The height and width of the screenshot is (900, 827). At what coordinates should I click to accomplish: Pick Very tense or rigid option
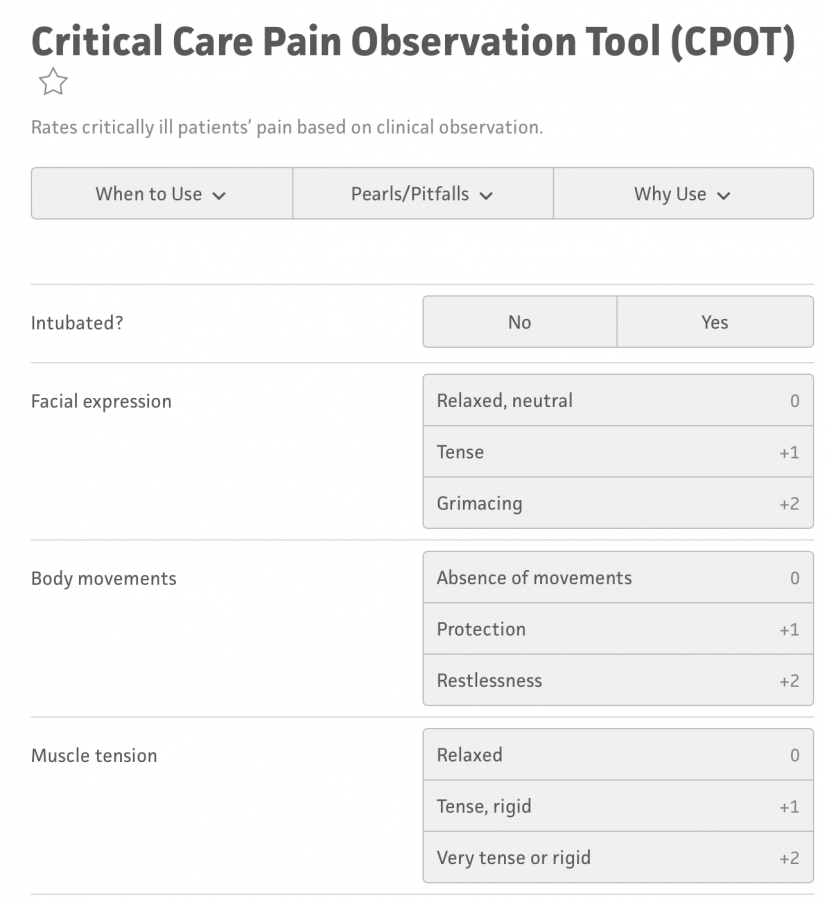coord(617,857)
